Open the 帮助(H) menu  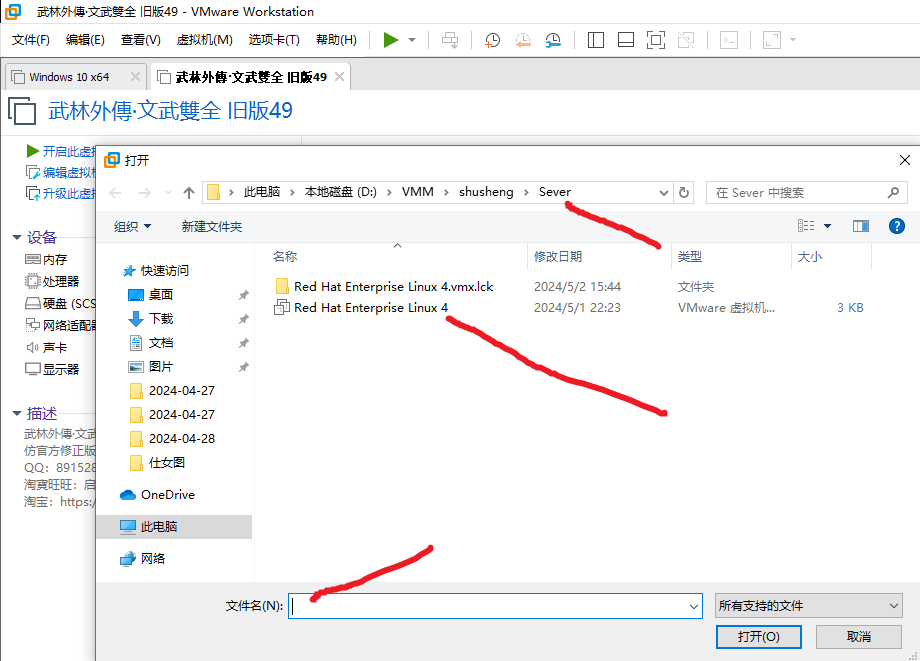pyautogui.click(x=336, y=40)
